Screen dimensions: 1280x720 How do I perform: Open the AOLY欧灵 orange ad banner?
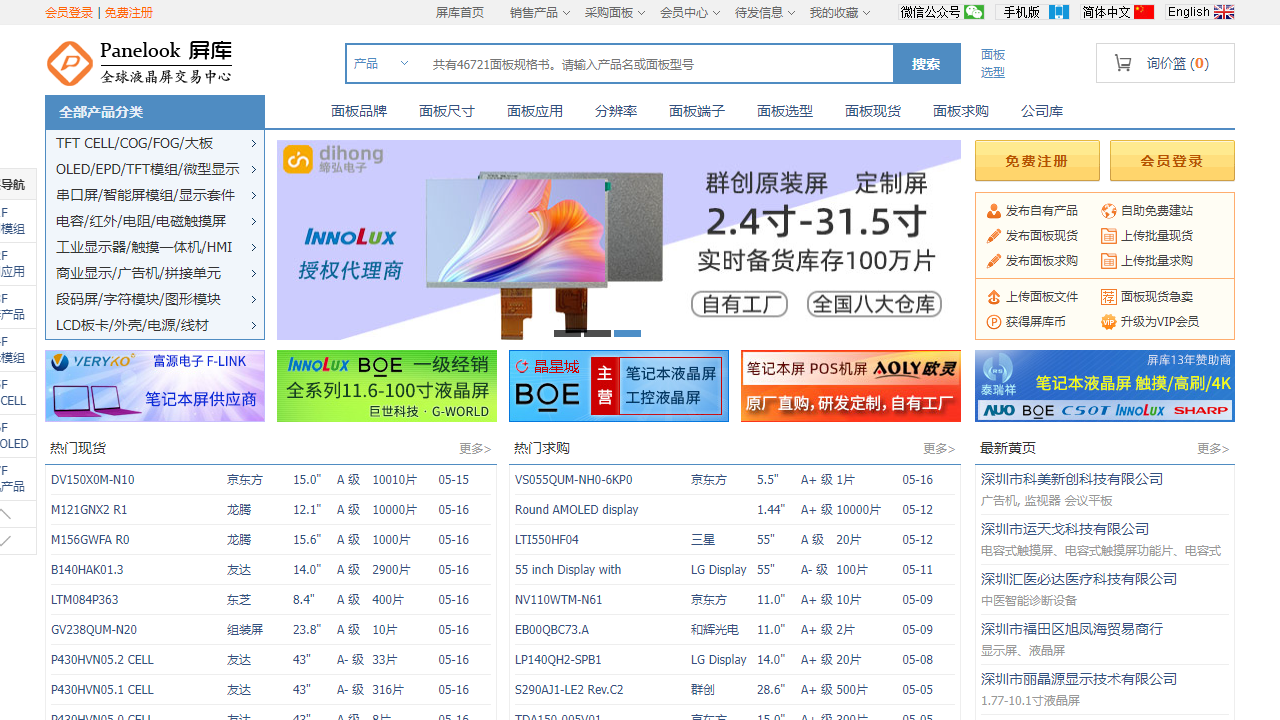click(851, 386)
